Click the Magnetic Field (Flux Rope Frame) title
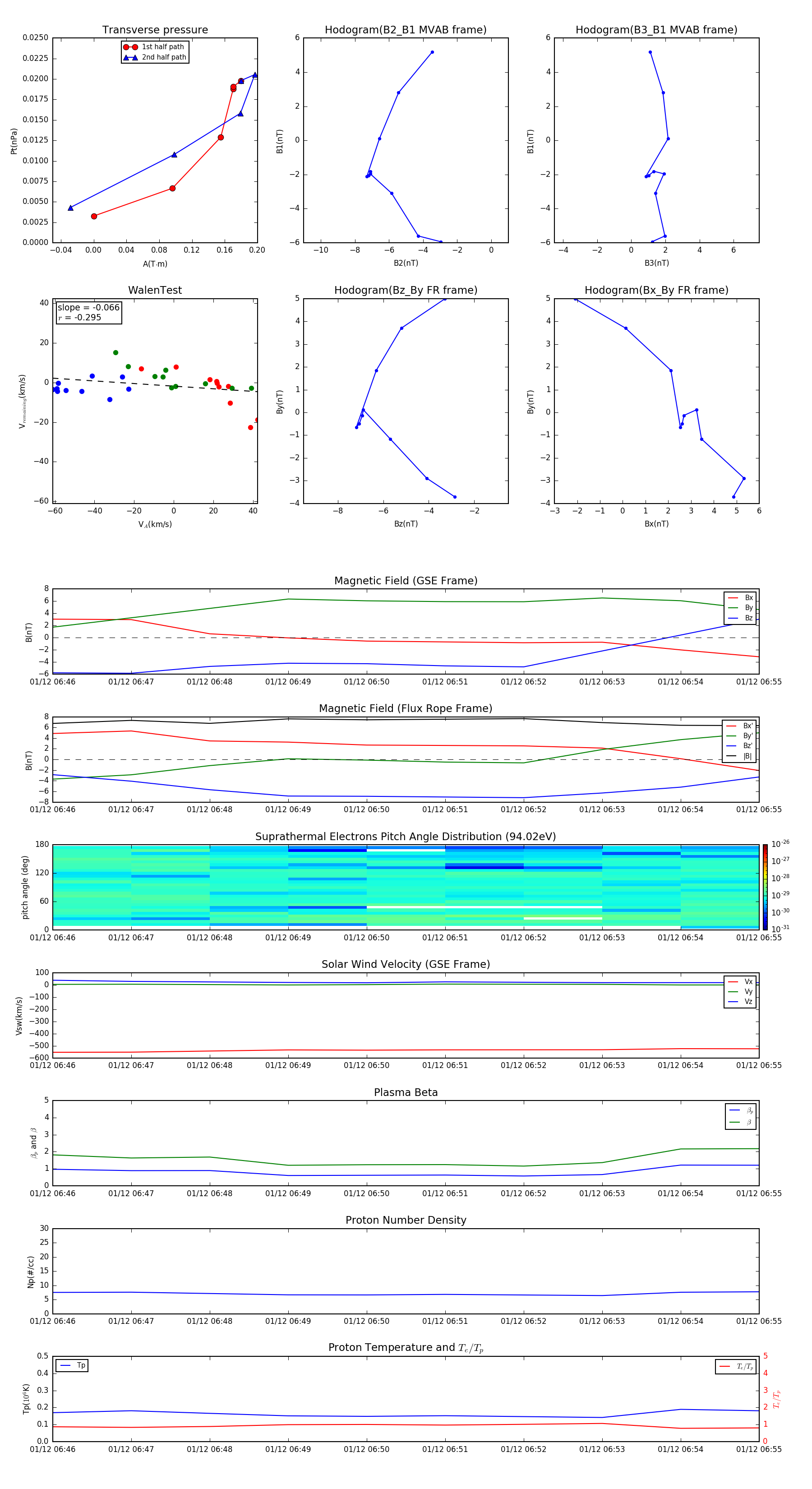The image size is (812, 1489). click(406, 709)
